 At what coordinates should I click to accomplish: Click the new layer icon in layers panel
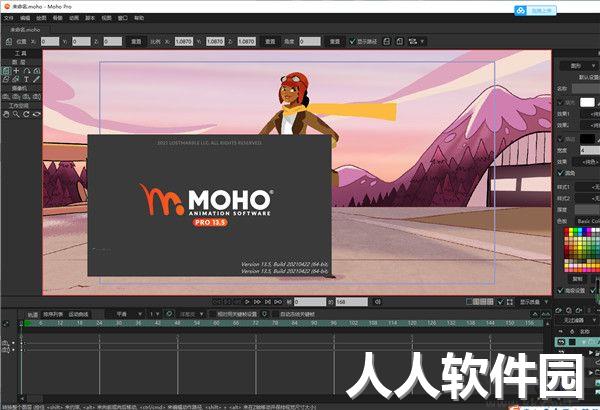tap(559, 310)
